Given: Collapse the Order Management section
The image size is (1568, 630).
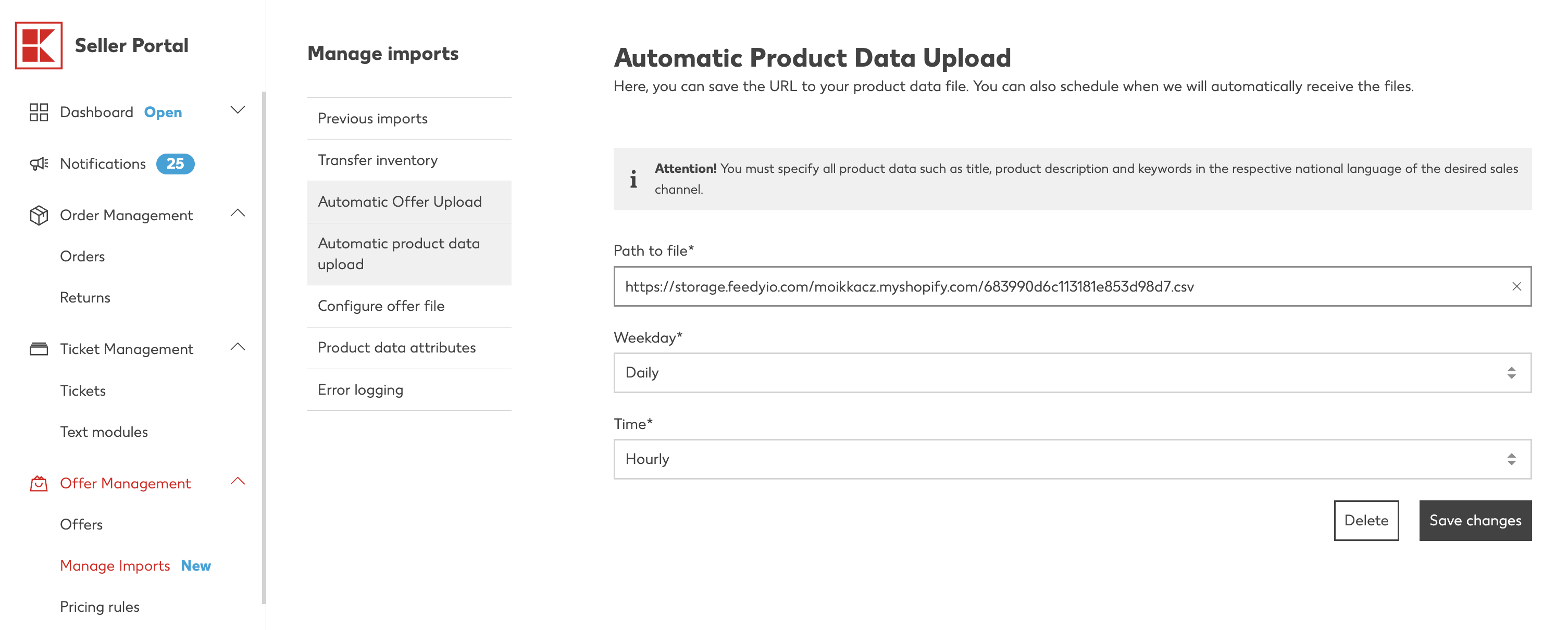Looking at the screenshot, I should point(238,213).
